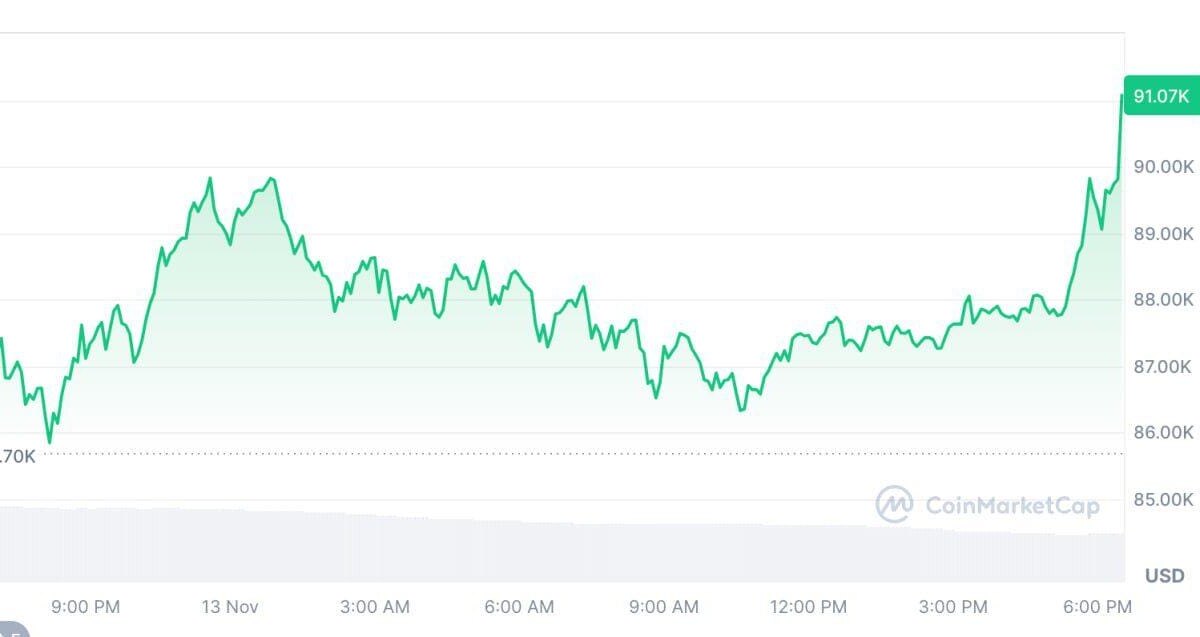
Task: Click the USD currency label
Action: point(1165,576)
